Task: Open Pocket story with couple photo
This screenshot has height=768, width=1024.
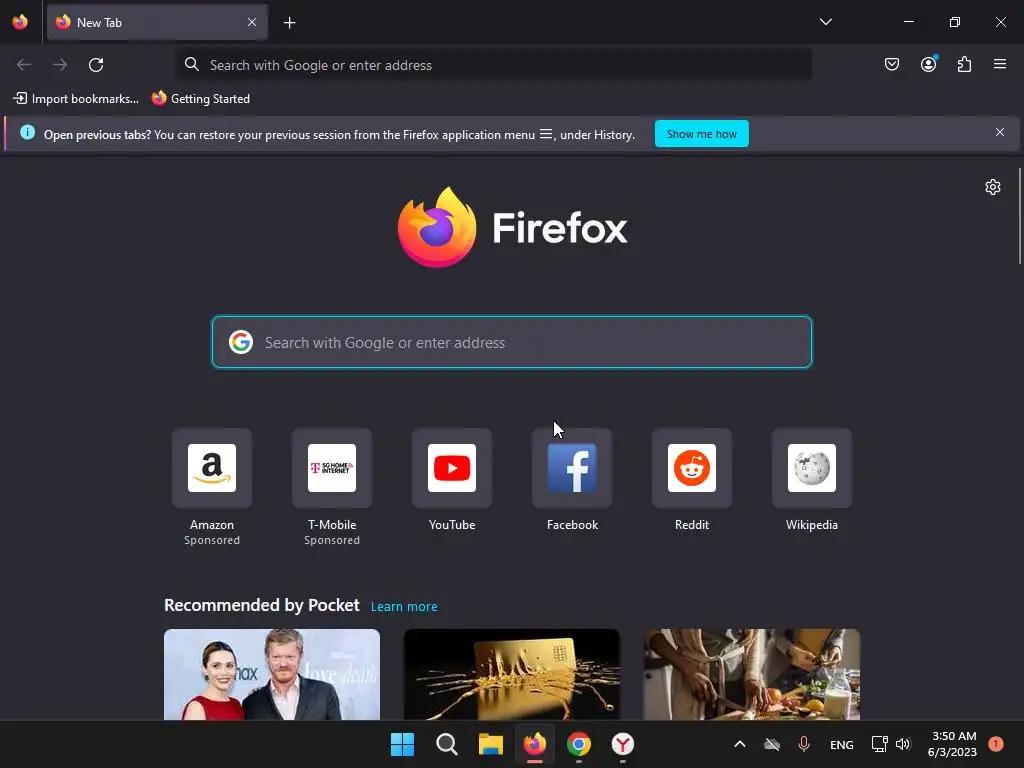Action: [x=272, y=675]
